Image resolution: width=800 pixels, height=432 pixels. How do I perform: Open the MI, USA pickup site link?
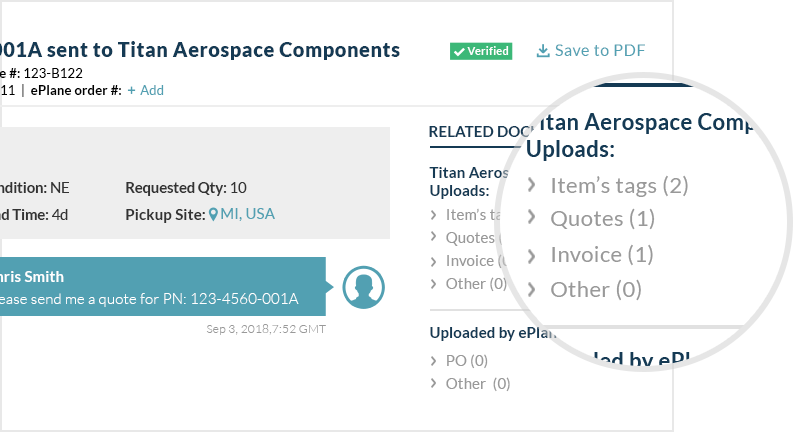247,214
